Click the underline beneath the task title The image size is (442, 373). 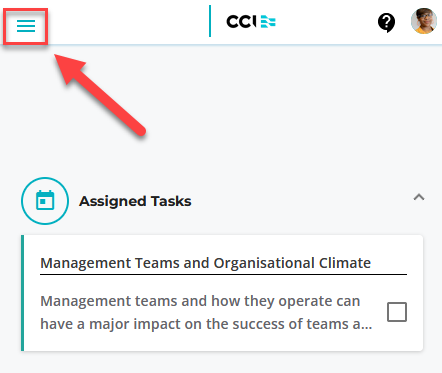pyautogui.click(x=223, y=274)
